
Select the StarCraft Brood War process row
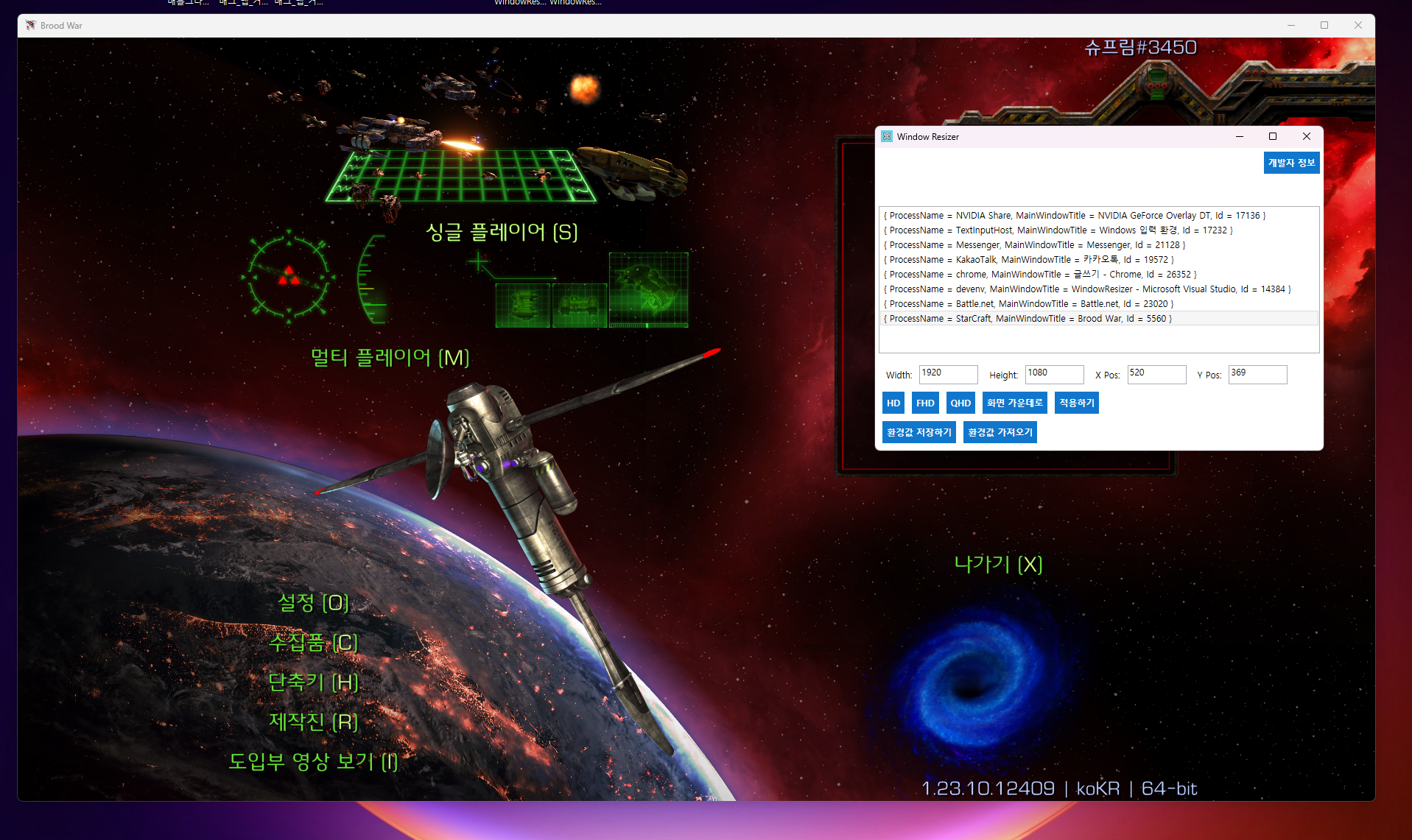(x=1099, y=319)
